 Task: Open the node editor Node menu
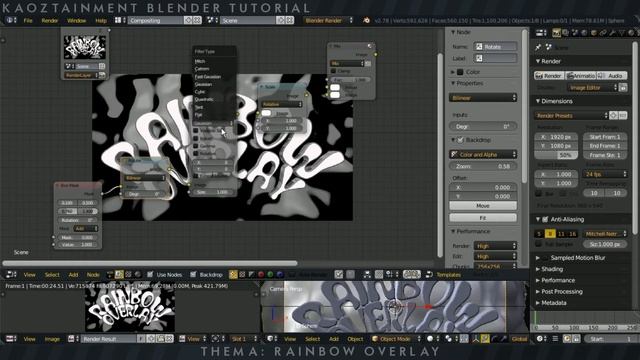coord(93,275)
